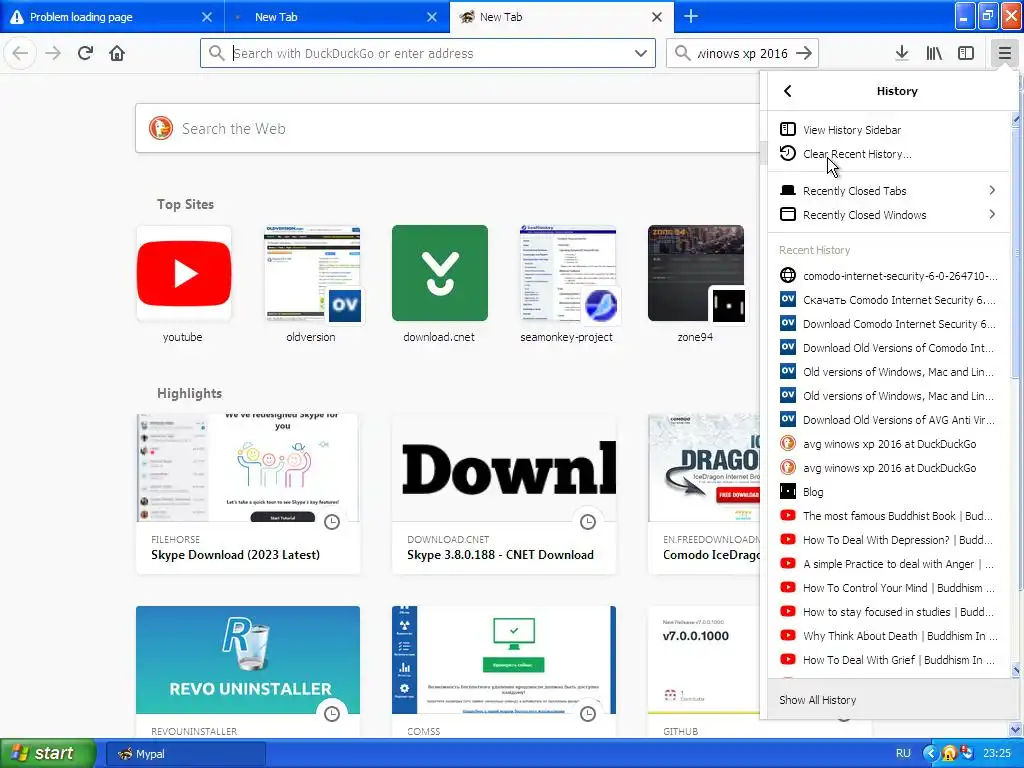Click the winows xp 2016 search field
The width and height of the screenshot is (1024, 768).
pos(743,53)
